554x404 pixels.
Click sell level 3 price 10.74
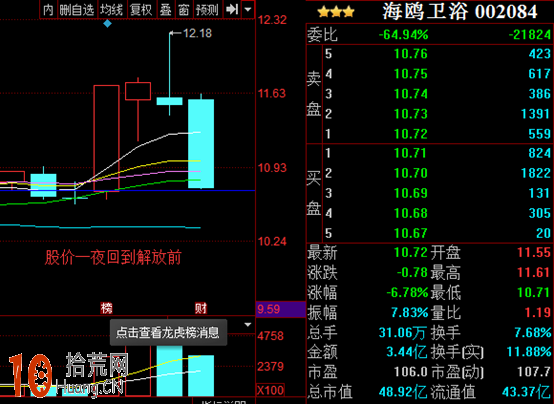(411, 94)
